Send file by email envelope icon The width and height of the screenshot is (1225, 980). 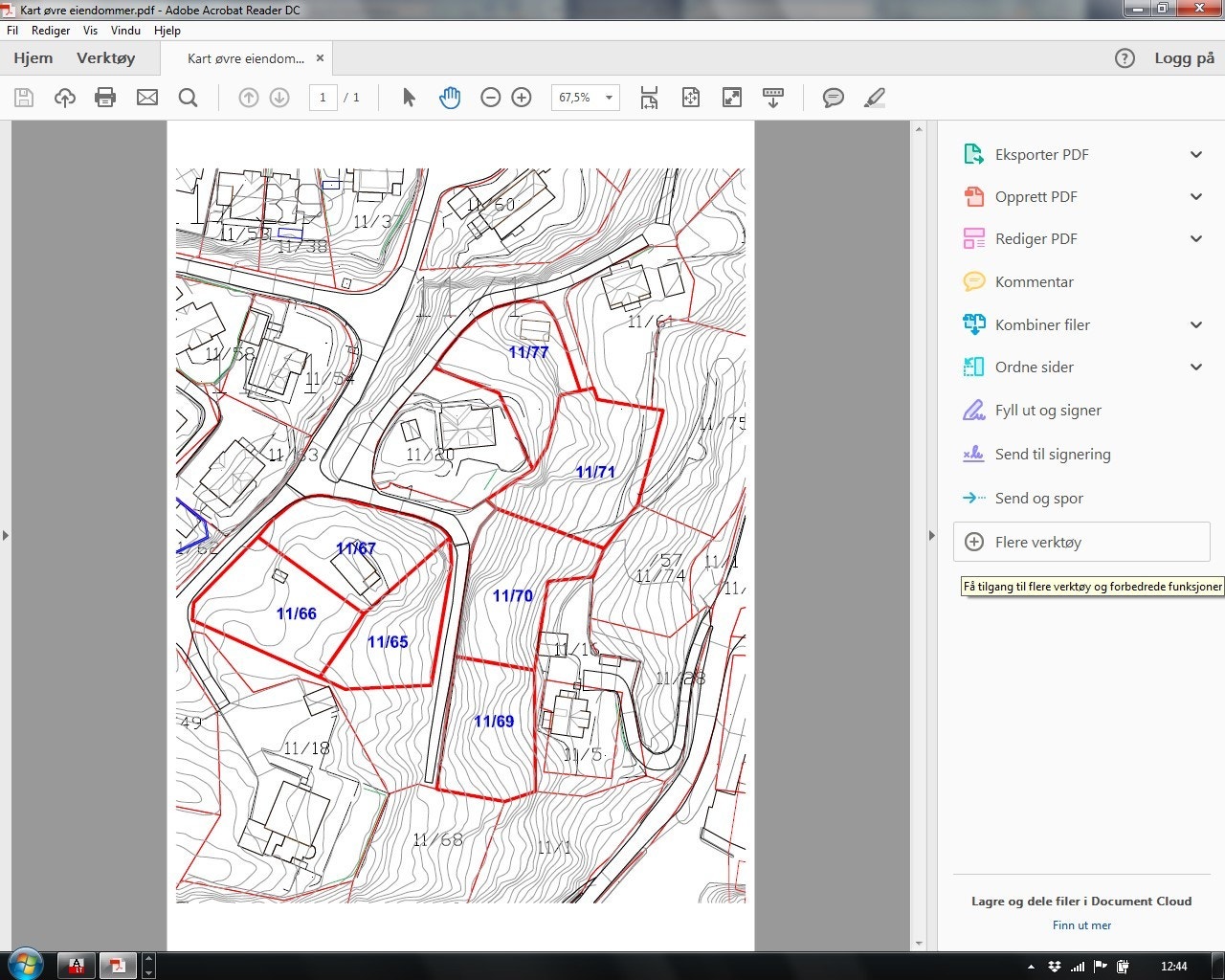(147, 98)
